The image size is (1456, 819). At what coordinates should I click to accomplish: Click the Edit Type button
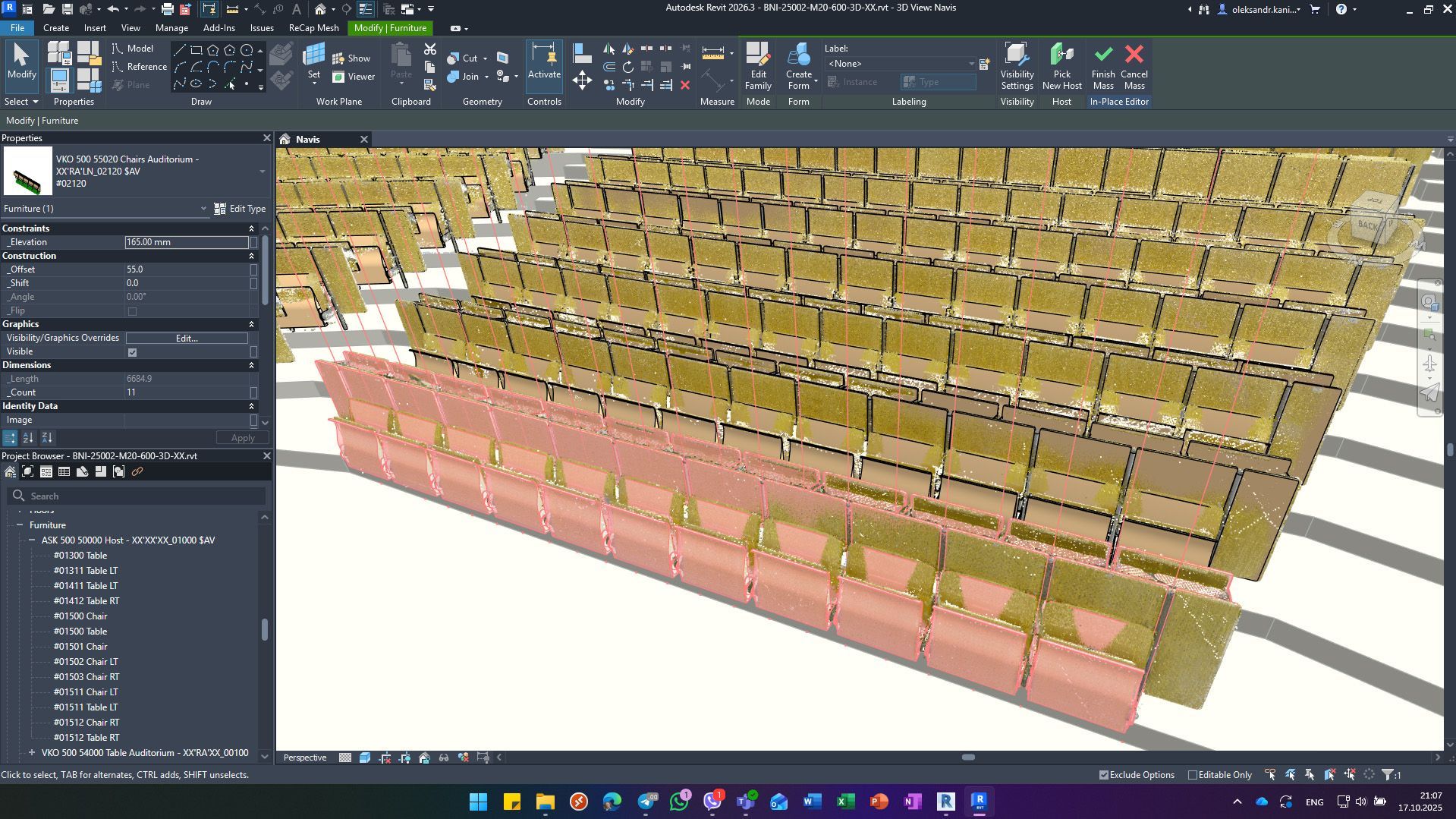[x=240, y=209]
